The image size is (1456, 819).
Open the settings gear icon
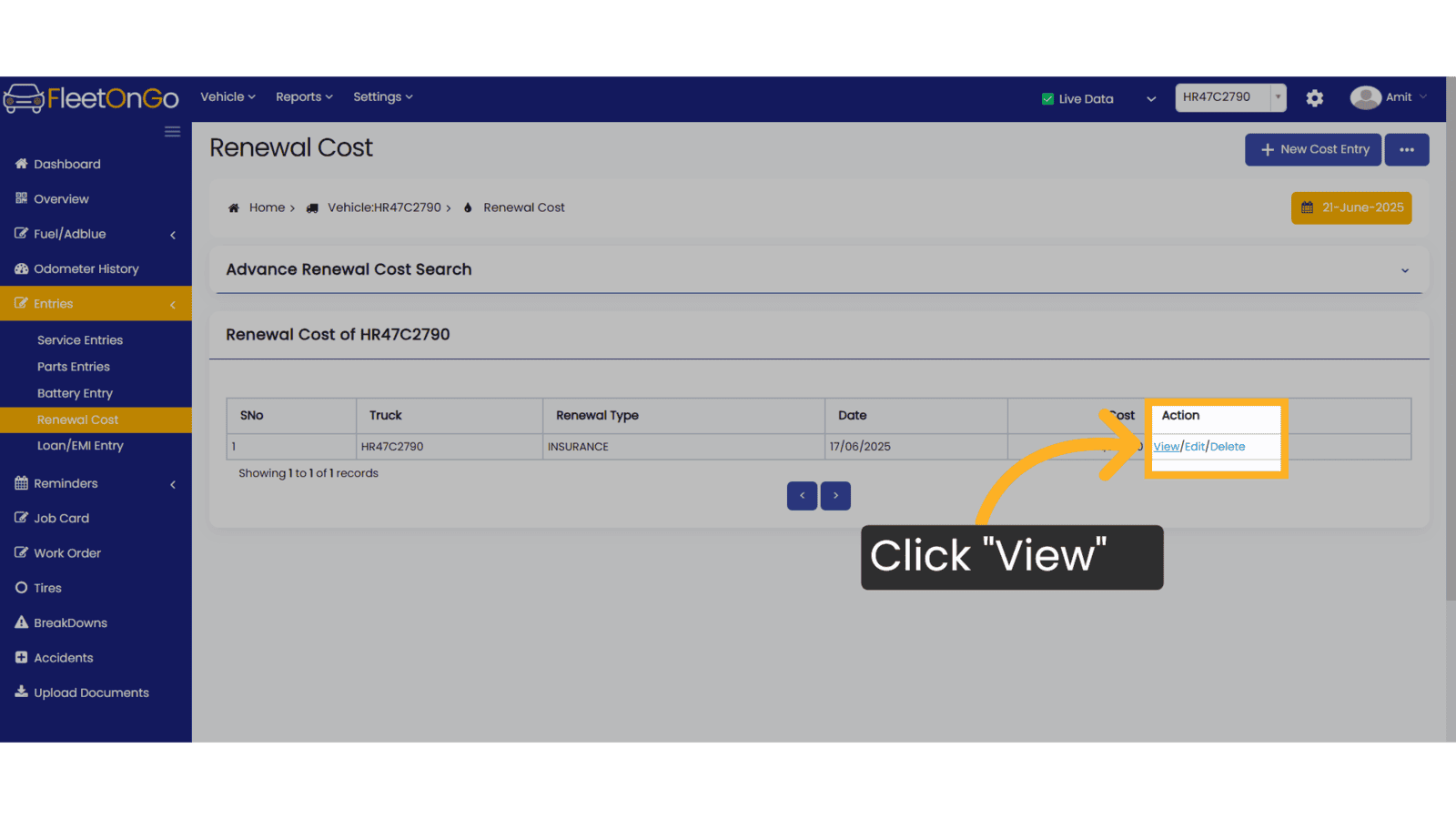pyautogui.click(x=1314, y=98)
